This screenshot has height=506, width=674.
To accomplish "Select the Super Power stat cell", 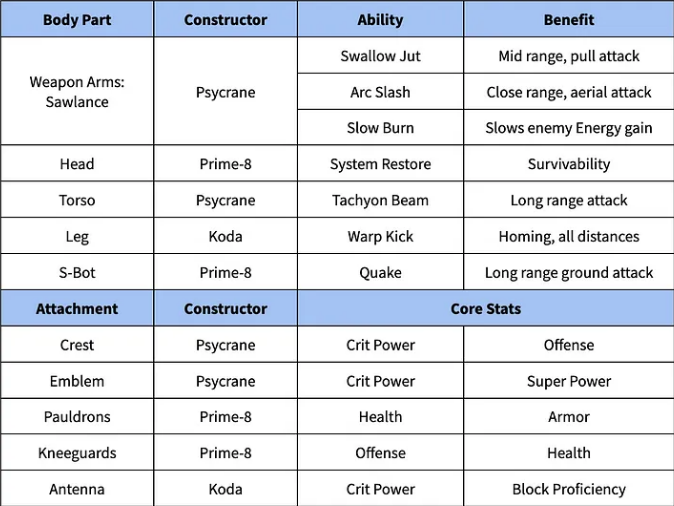I will [x=569, y=381].
